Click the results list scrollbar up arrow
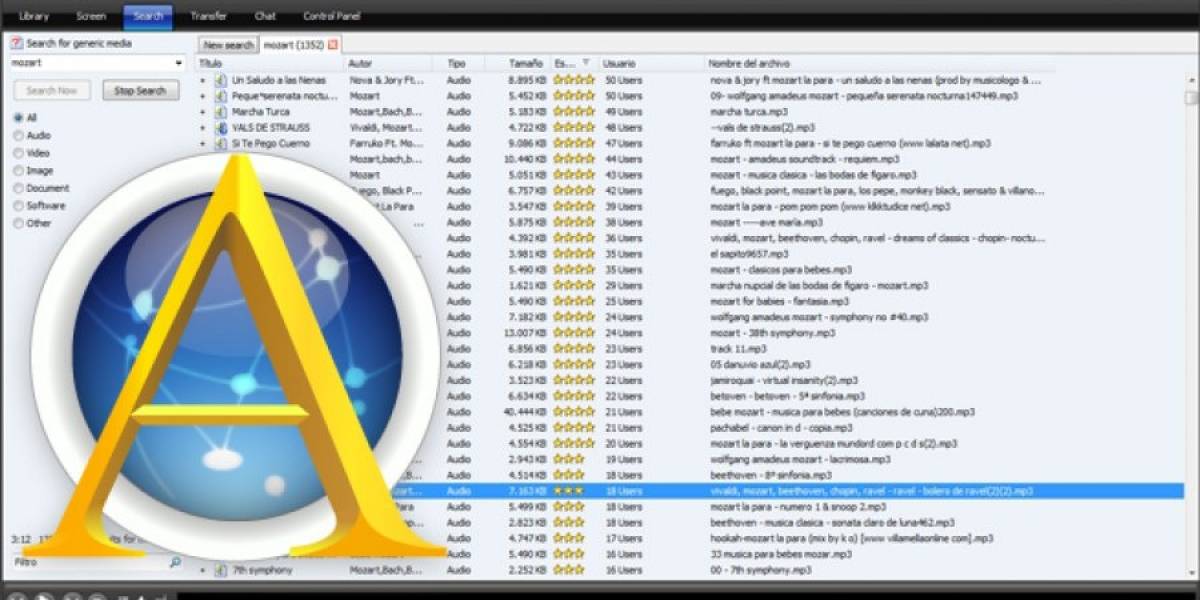The image size is (1200, 600). pyautogui.click(x=1190, y=80)
